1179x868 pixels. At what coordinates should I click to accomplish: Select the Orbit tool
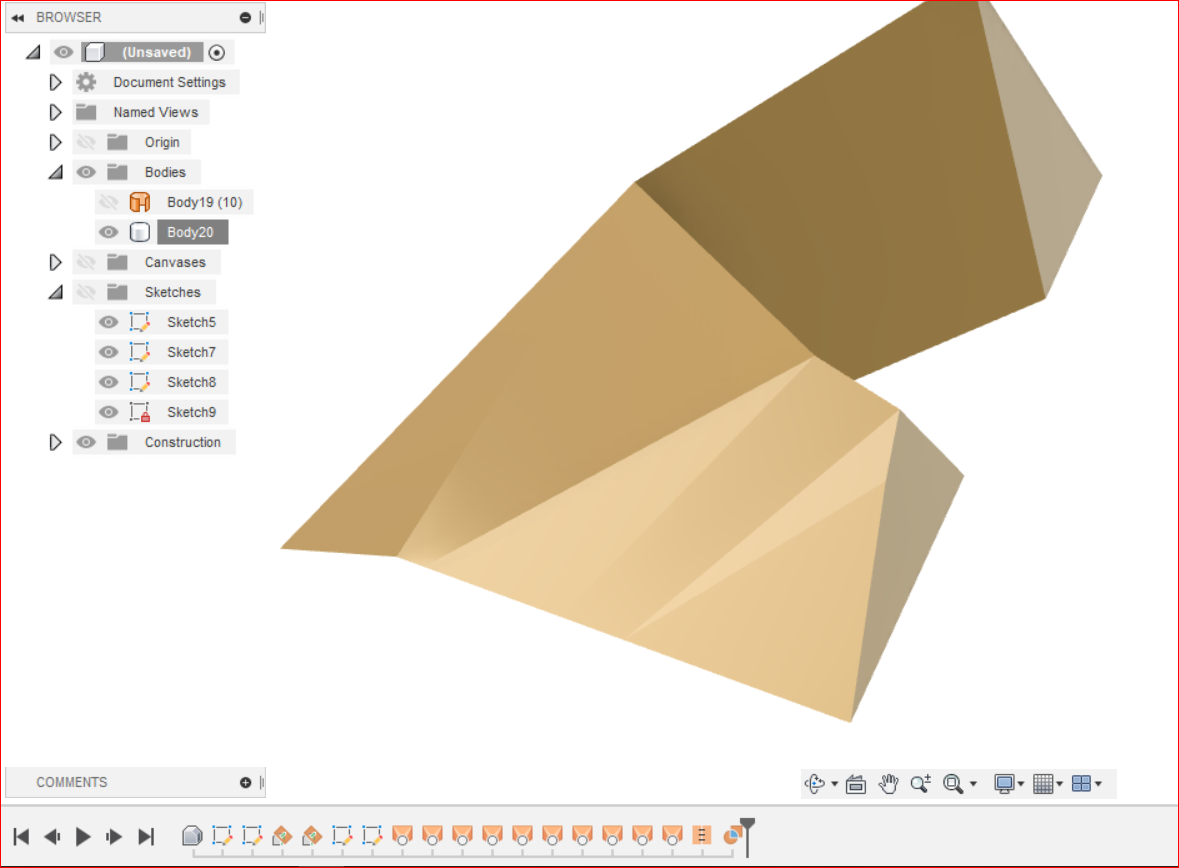(x=815, y=783)
